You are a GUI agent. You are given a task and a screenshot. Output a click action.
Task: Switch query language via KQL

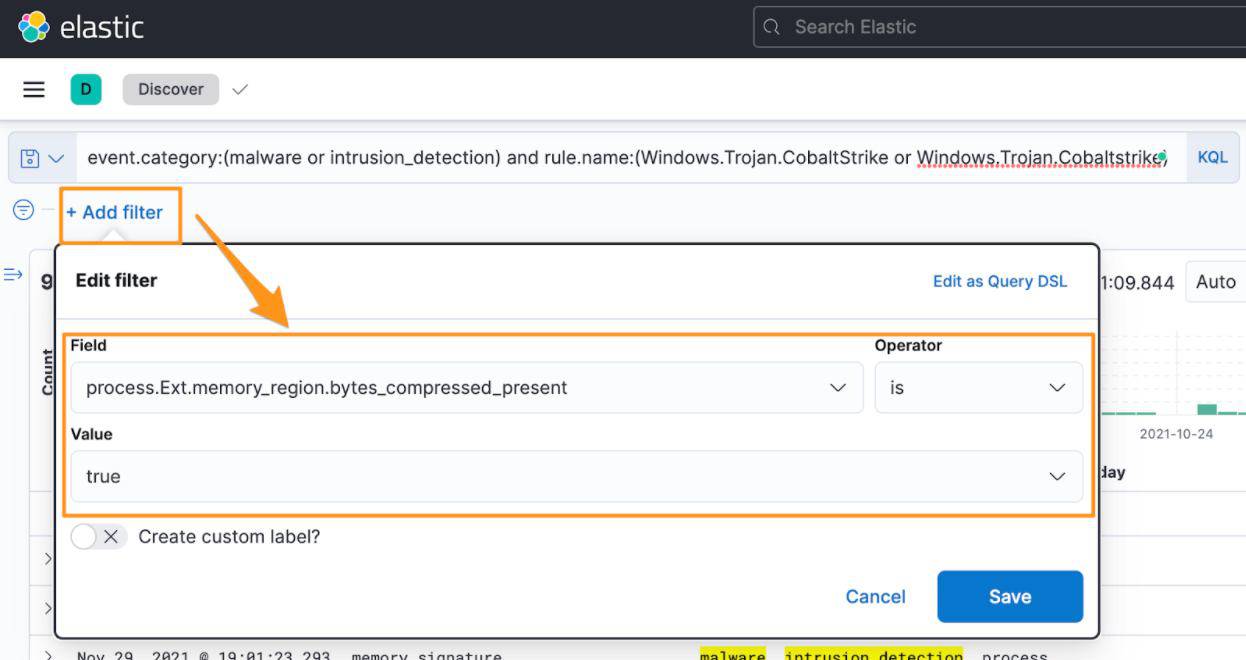(1212, 158)
